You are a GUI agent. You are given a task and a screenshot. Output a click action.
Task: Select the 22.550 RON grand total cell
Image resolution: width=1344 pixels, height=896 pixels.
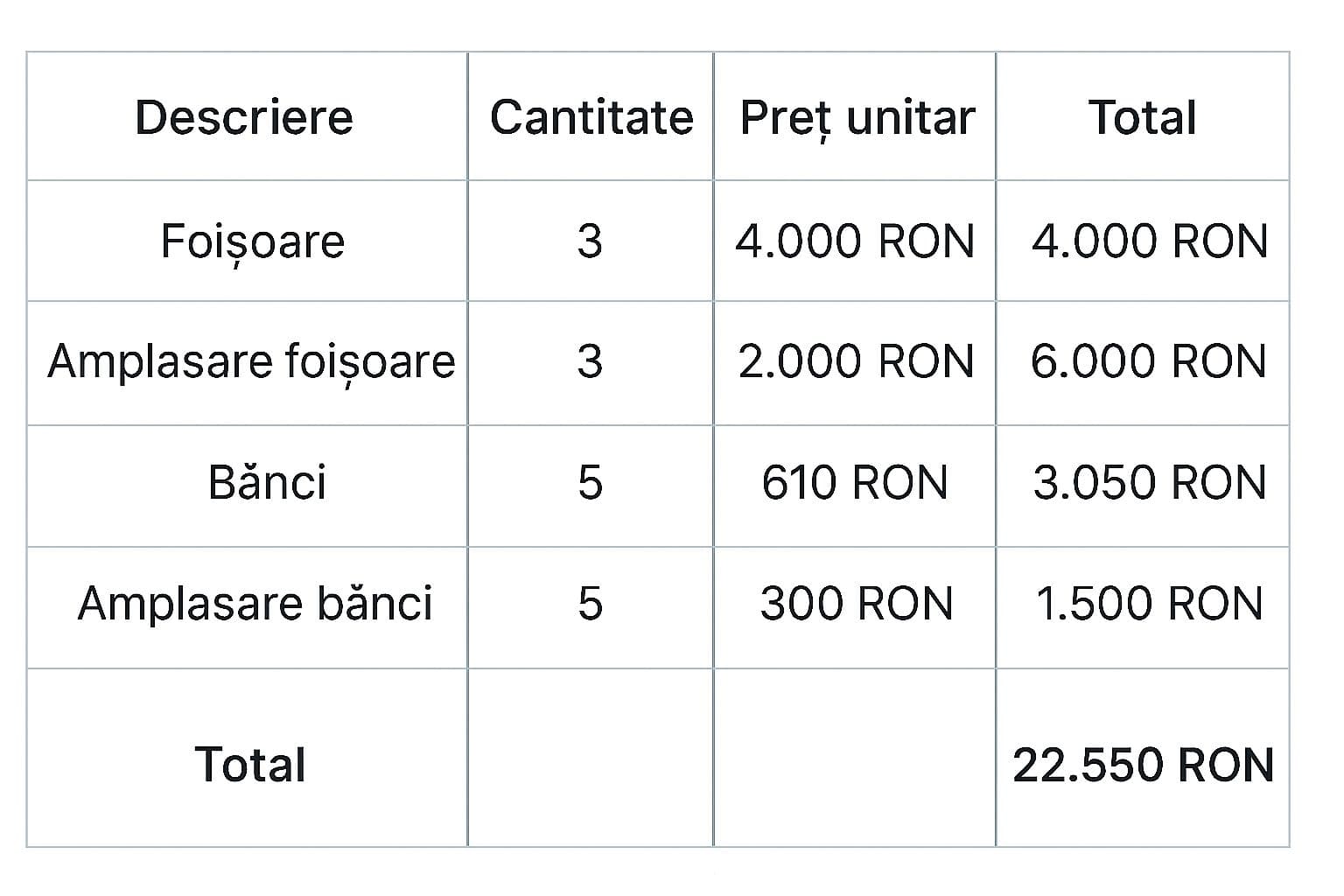[x=1143, y=765]
